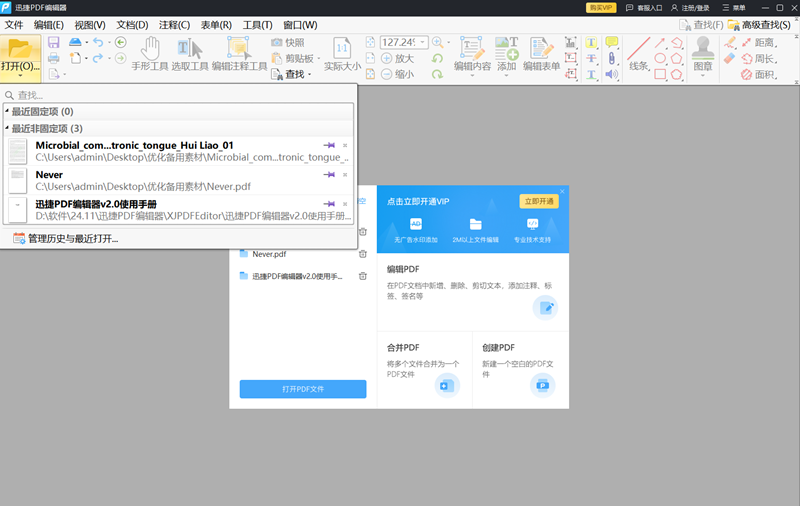Click the 放大 zoom in button
Image resolution: width=800 pixels, height=506 pixels.
click(397, 58)
